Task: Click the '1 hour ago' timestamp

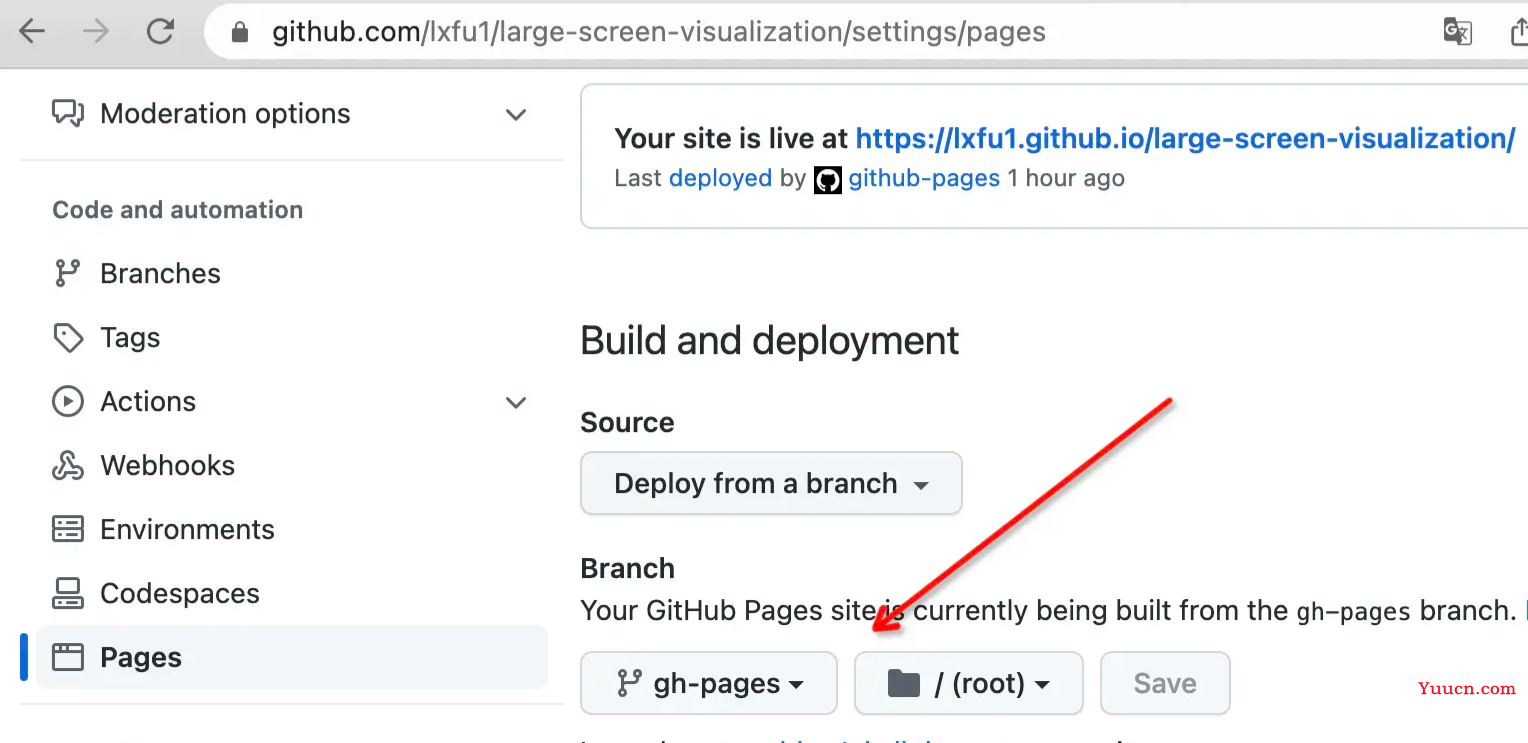Action: click(1066, 179)
